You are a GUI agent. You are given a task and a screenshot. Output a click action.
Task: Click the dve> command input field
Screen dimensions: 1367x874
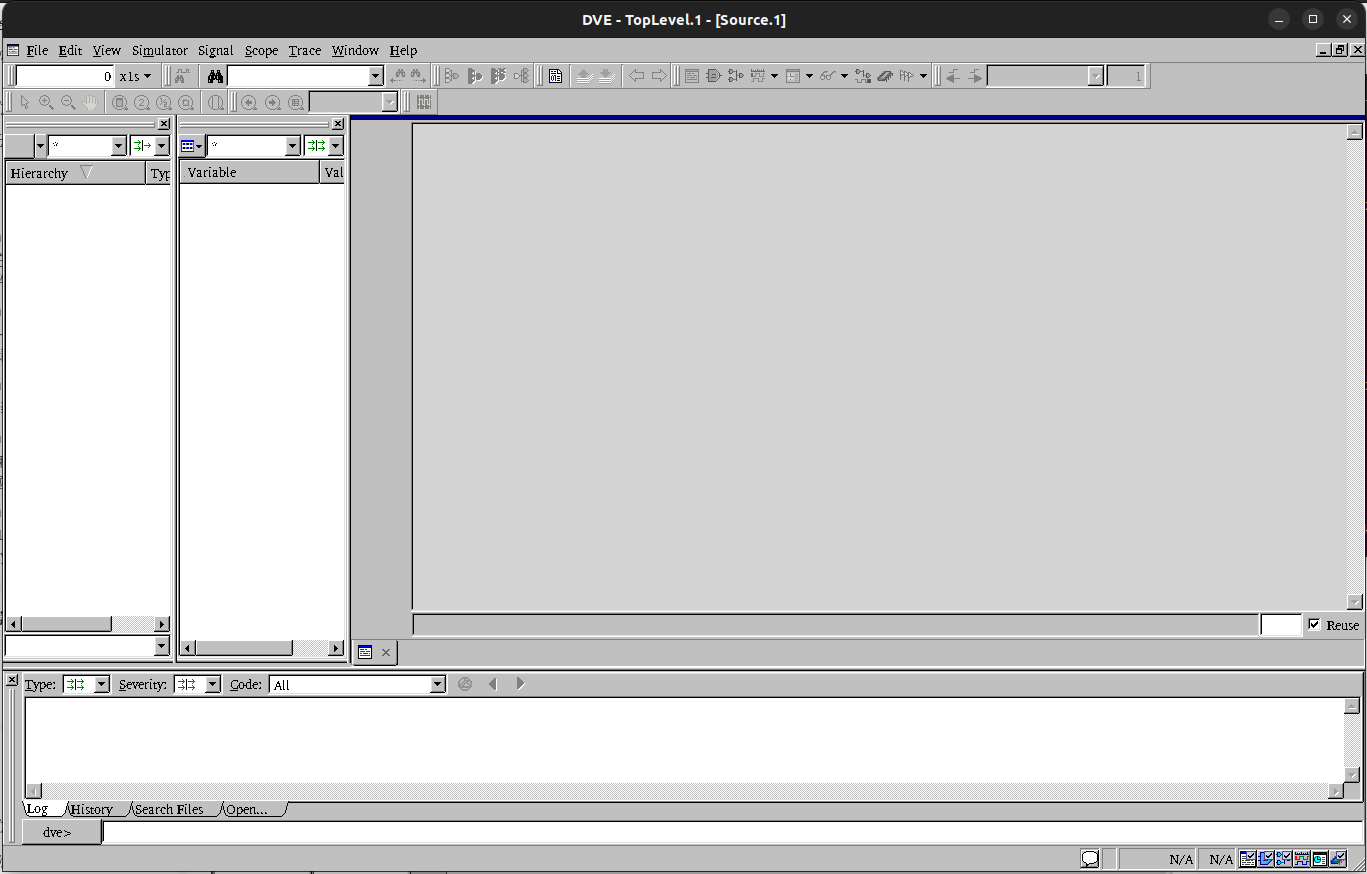pyautogui.click(x=730, y=832)
